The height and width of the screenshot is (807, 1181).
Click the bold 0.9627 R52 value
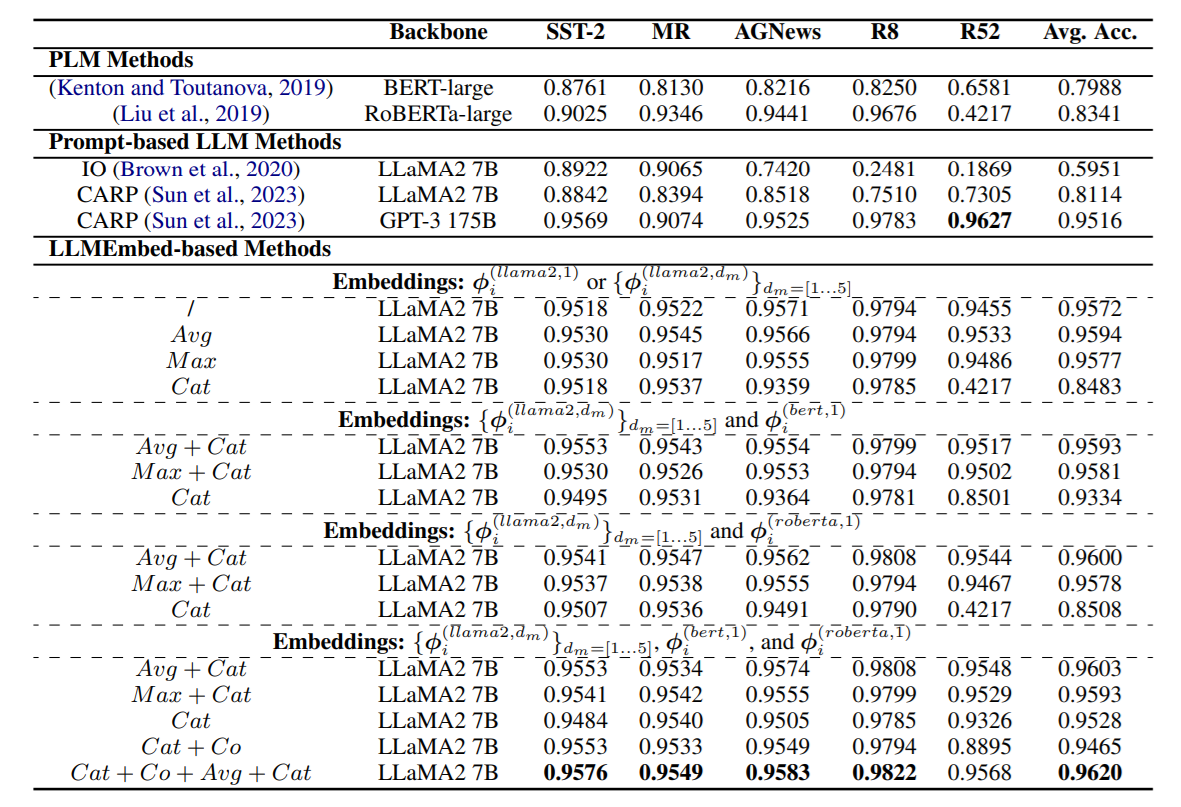pos(979,221)
